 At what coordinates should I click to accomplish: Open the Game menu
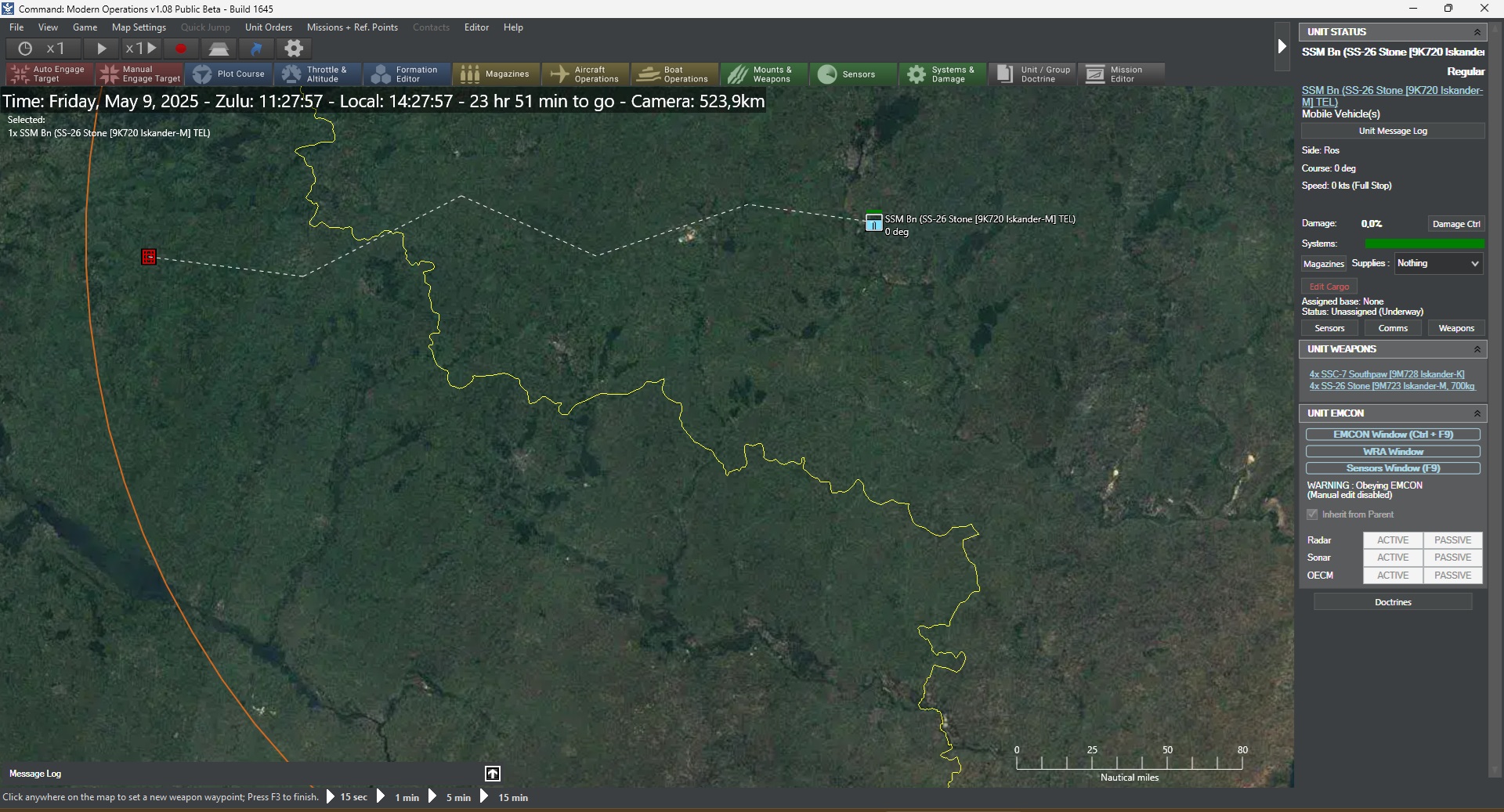pyautogui.click(x=85, y=27)
